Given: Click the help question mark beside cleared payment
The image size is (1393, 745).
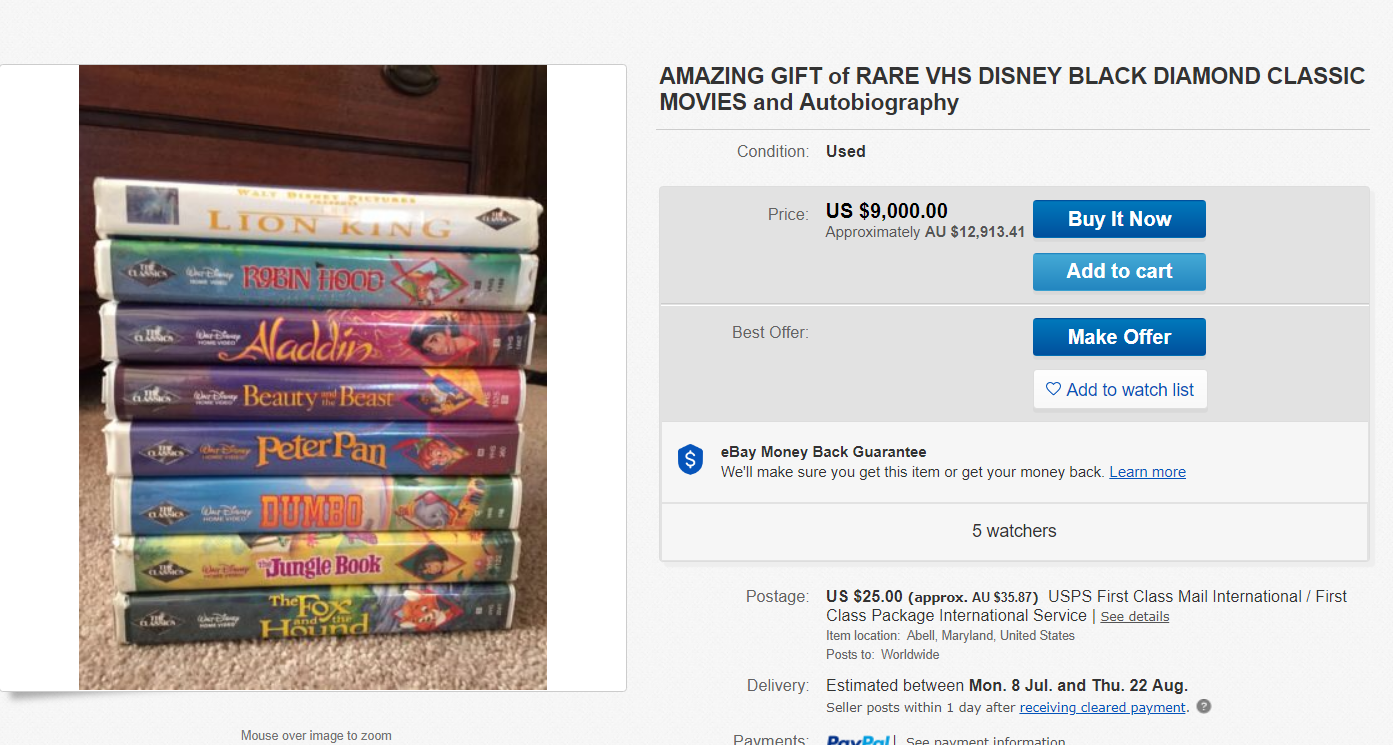Looking at the screenshot, I should coord(1204,707).
